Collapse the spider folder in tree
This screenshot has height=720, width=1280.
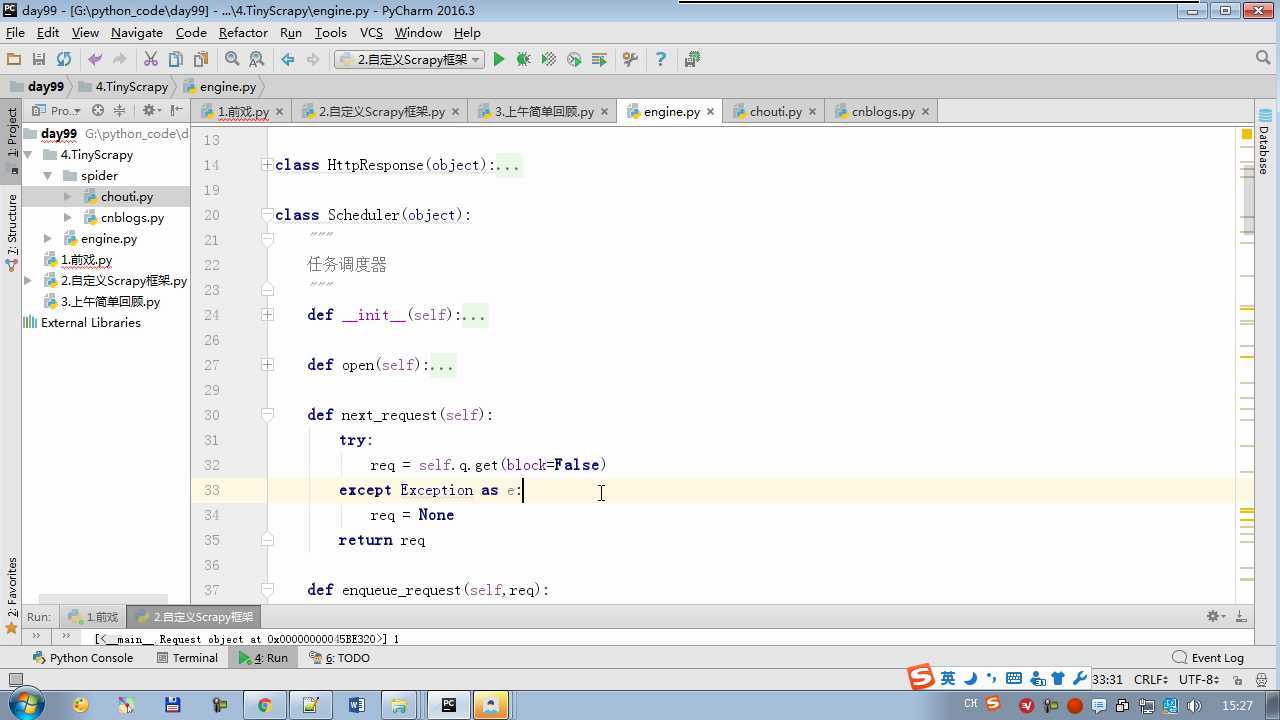point(47,176)
